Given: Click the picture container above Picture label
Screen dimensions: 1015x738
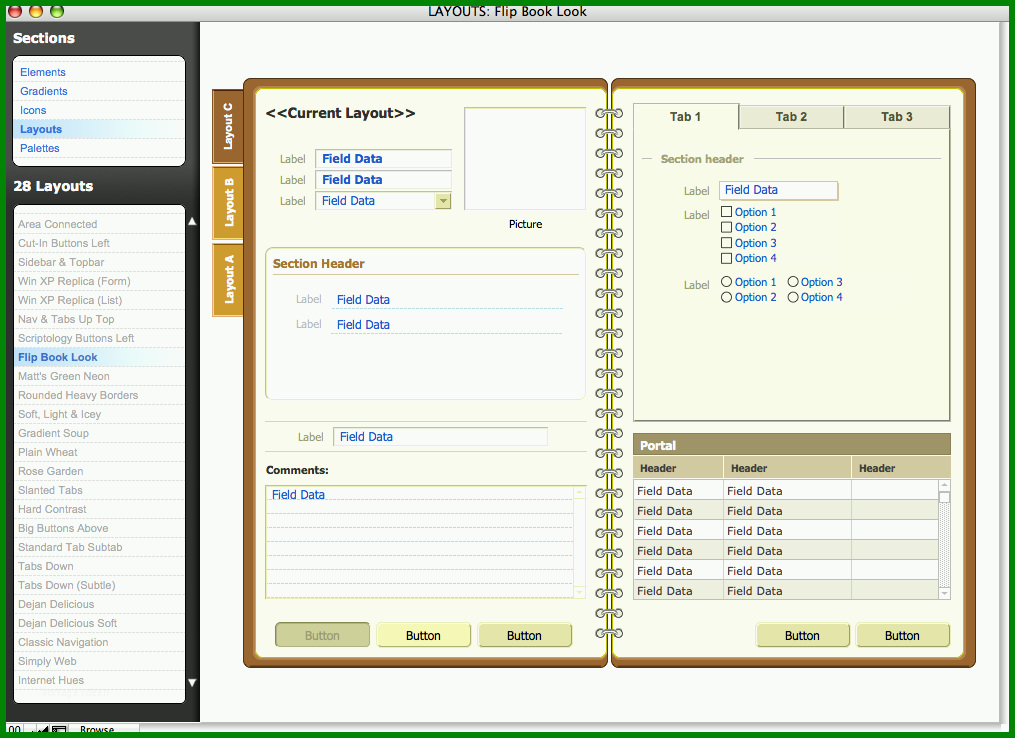Looking at the screenshot, I should coord(525,159).
